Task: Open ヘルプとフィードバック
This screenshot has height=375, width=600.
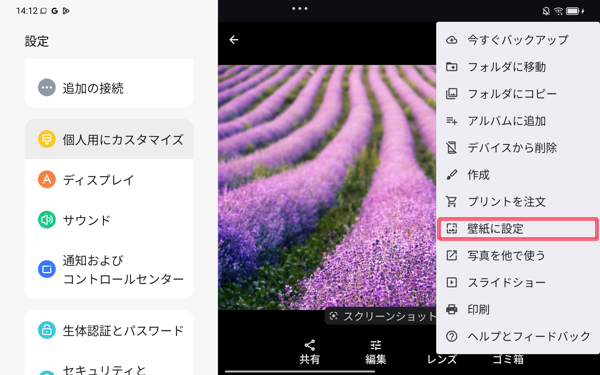Action: tap(518, 337)
